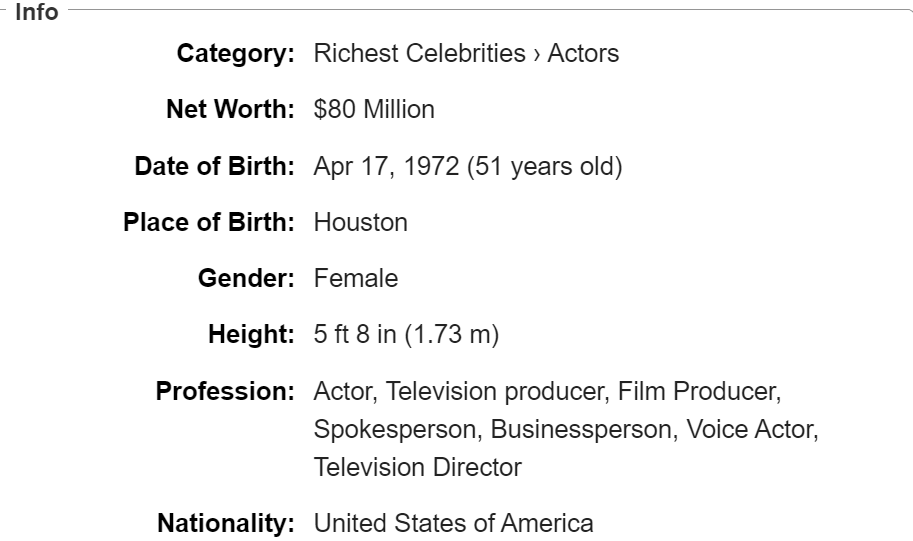The width and height of the screenshot is (913, 541).
Task: Click the Date of Birth label
Action: click(x=214, y=167)
